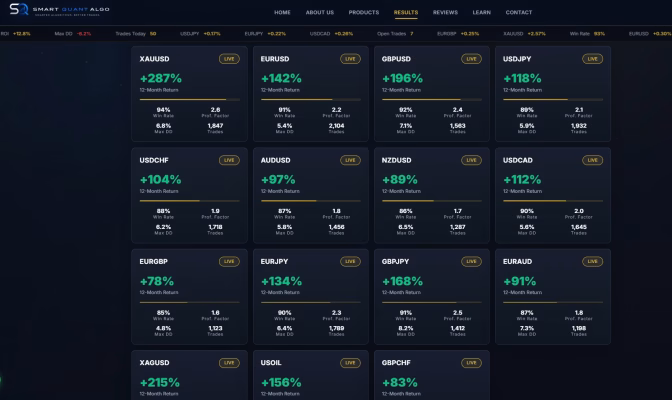Click the LIVE badge on GBPJPY card

pos(471,261)
